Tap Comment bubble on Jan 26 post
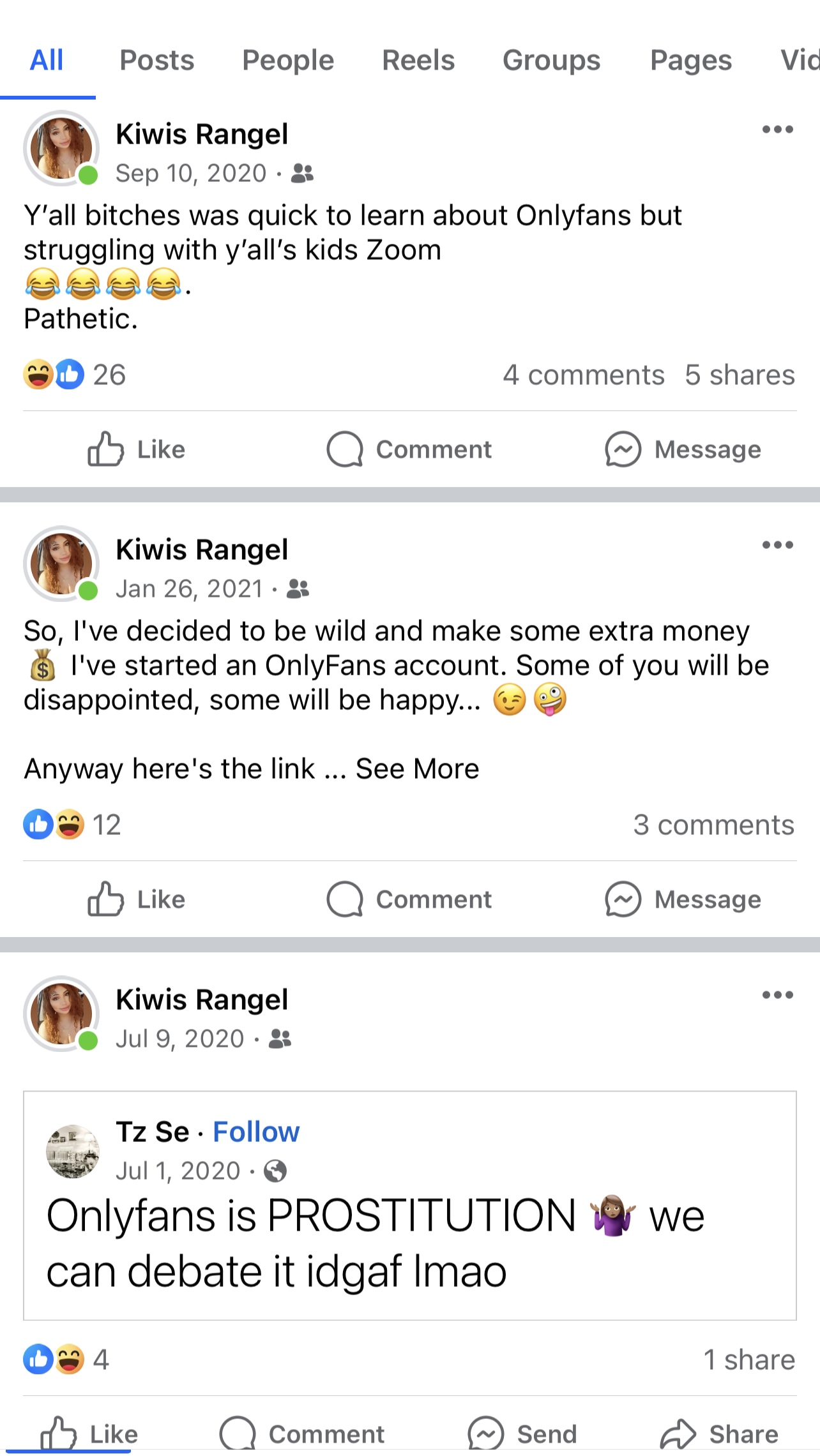The height and width of the screenshot is (1456, 820). (x=345, y=899)
